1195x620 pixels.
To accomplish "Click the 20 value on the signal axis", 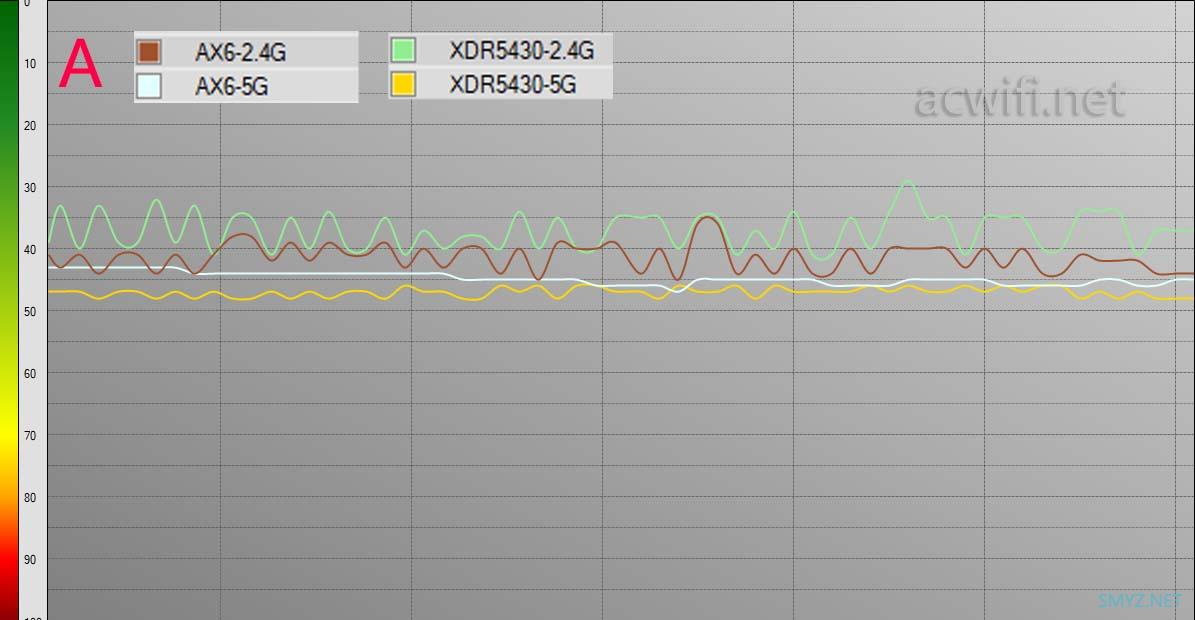I will (x=30, y=126).
